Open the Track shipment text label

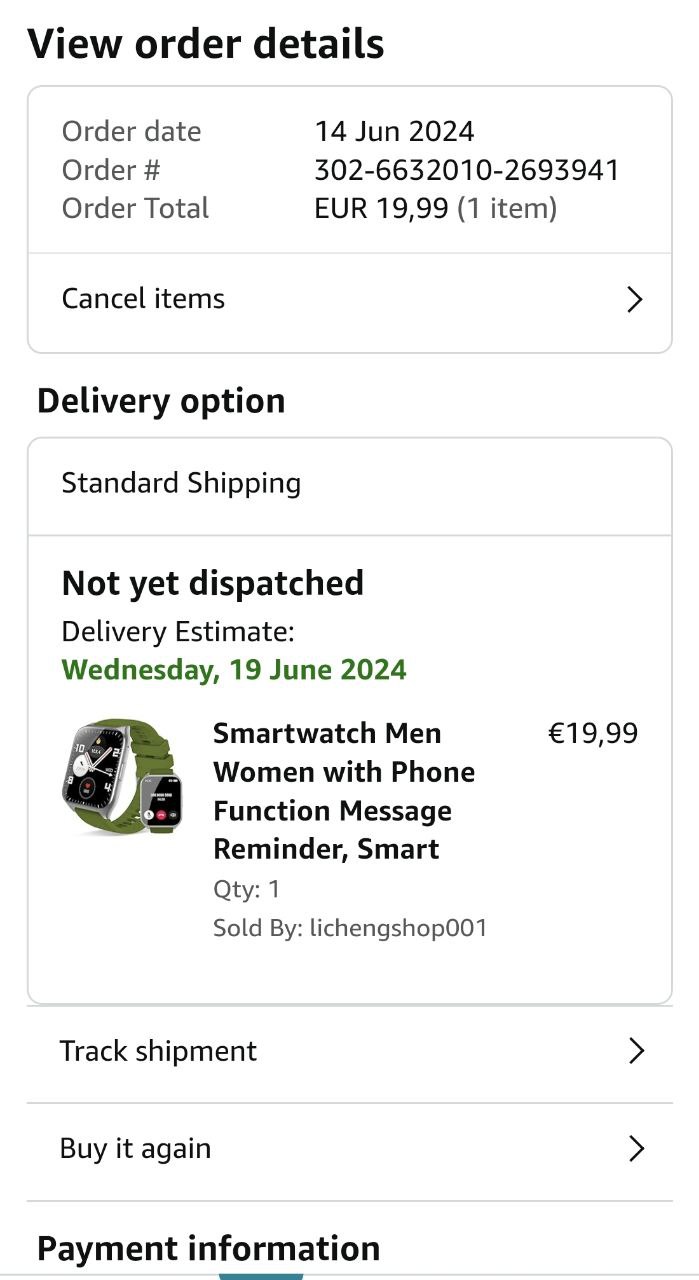(158, 1051)
